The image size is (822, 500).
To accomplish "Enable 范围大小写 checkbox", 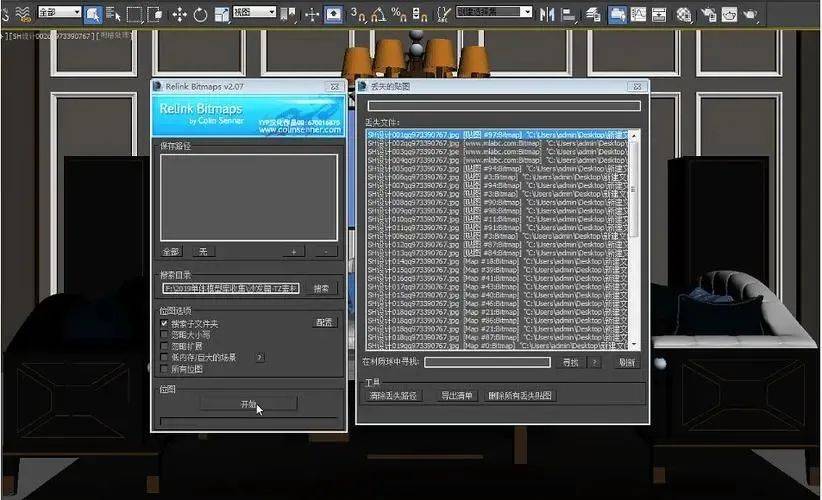I will 164,334.
